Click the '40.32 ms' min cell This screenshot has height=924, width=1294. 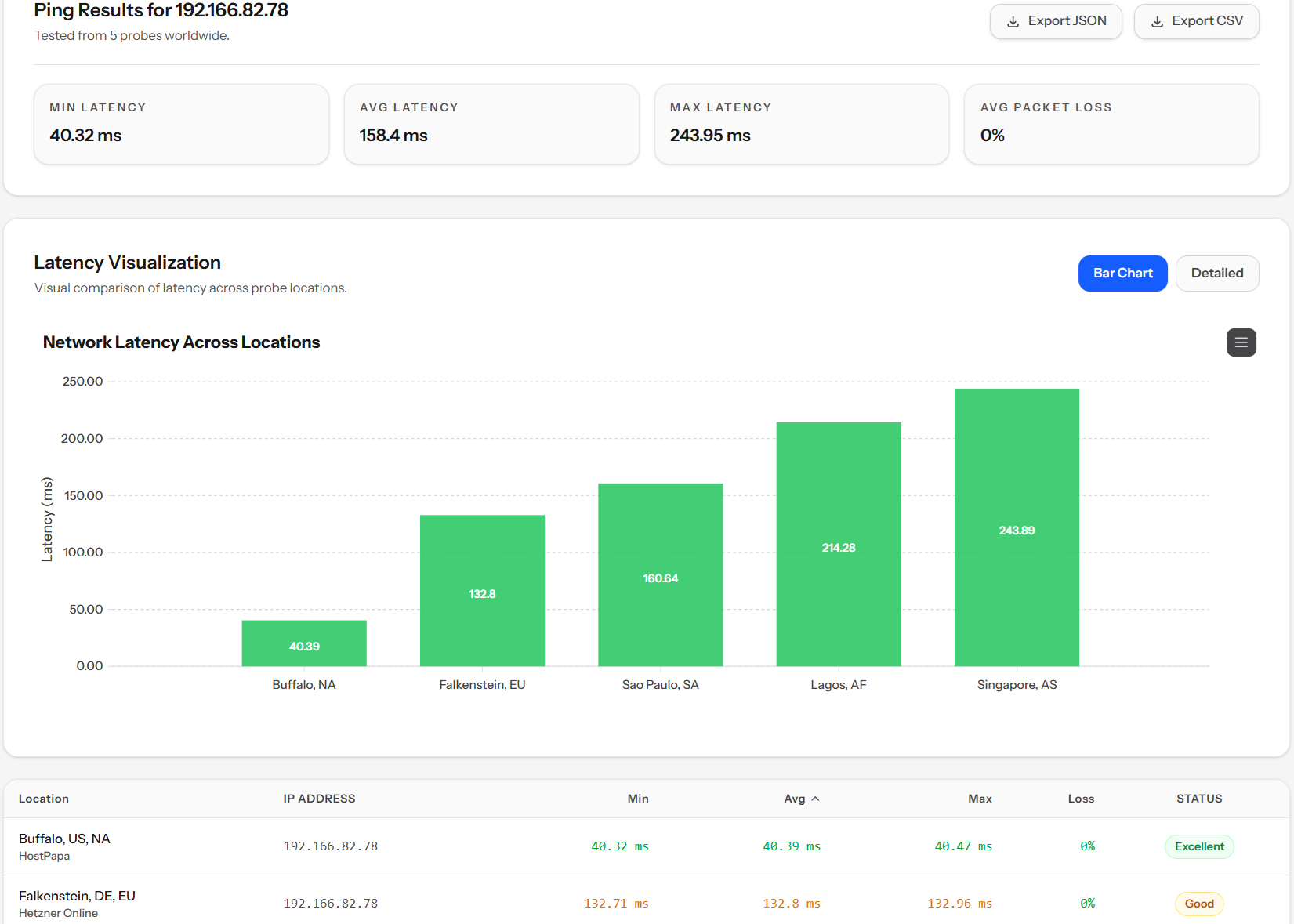[x=620, y=846]
